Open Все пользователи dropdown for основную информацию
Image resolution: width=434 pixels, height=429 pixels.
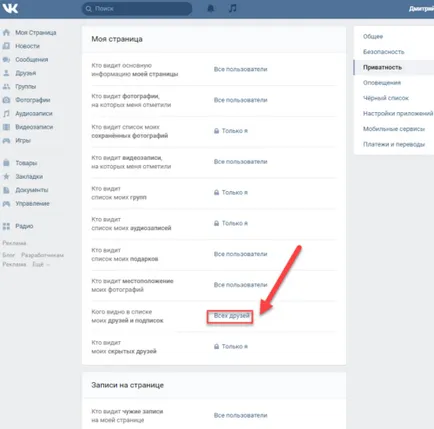pos(240,69)
